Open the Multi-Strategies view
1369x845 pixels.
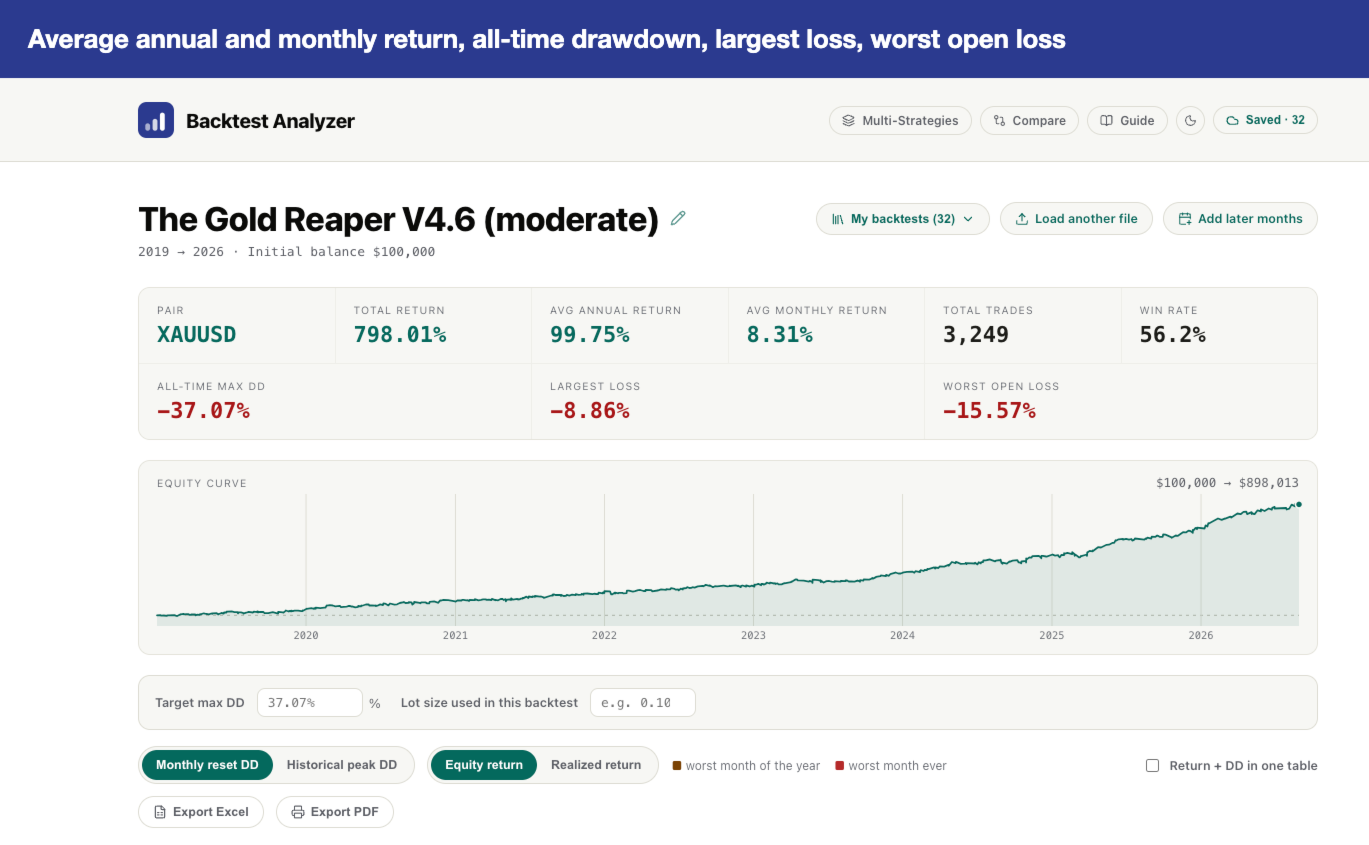point(900,120)
